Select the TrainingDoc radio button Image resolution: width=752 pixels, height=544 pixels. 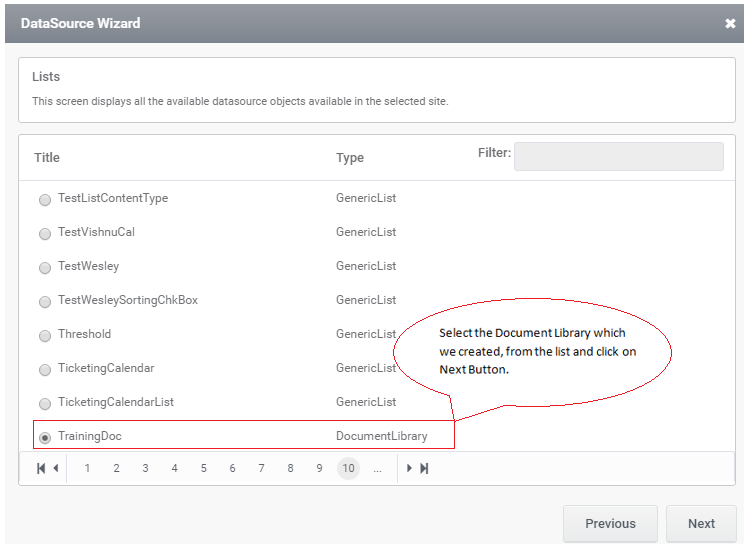(44, 437)
